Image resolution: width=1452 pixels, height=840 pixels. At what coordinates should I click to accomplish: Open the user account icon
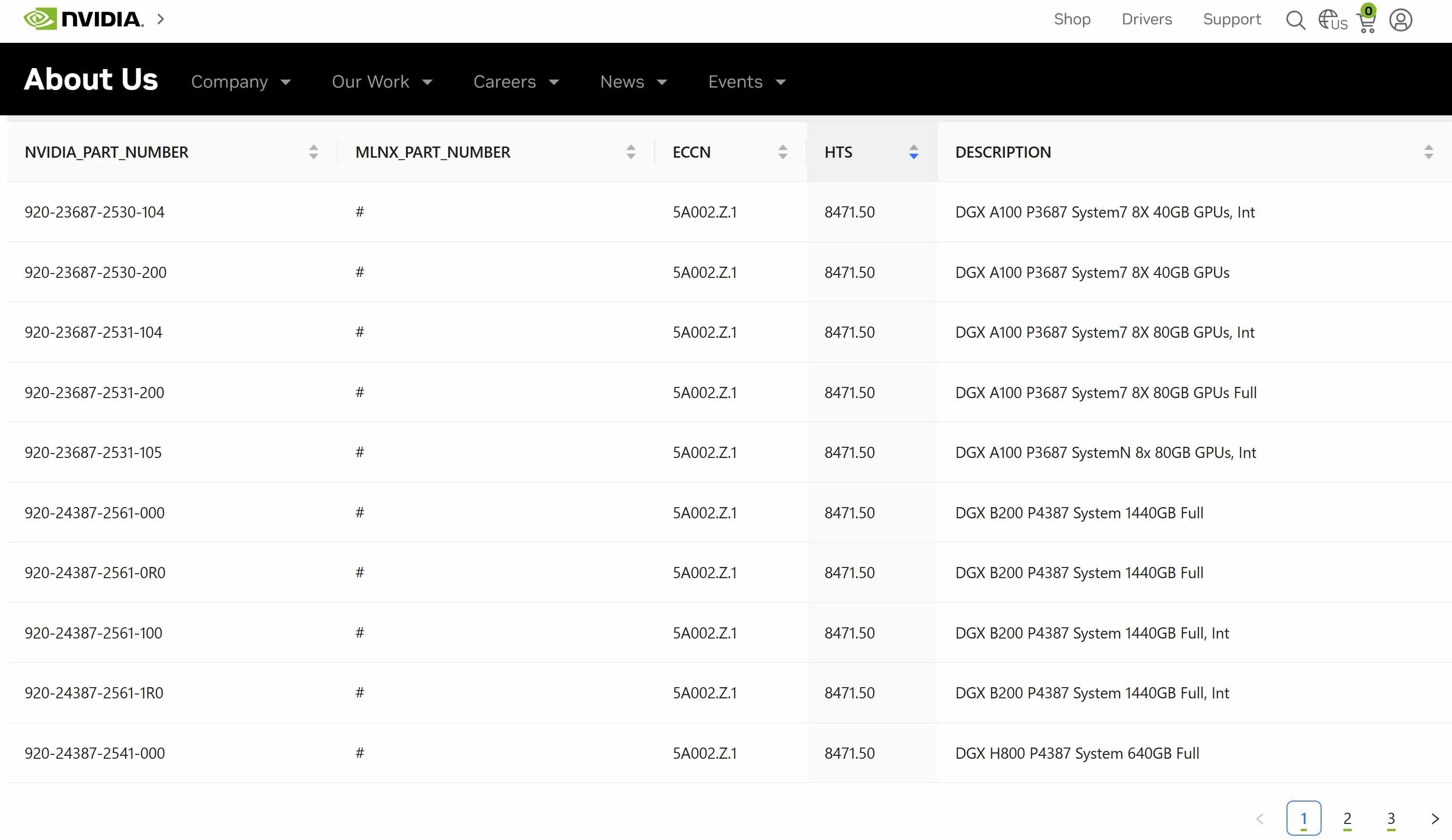(x=1400, y=20)
